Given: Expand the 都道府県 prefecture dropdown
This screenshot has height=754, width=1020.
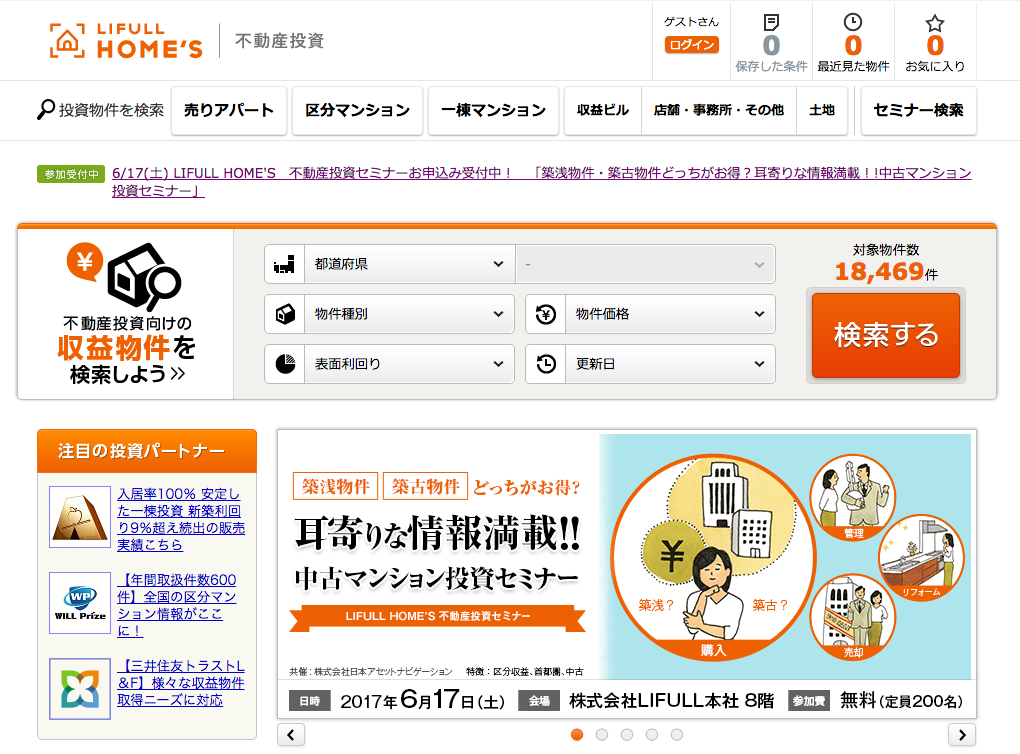Looking at the screenshot, I should coord(390,264).
